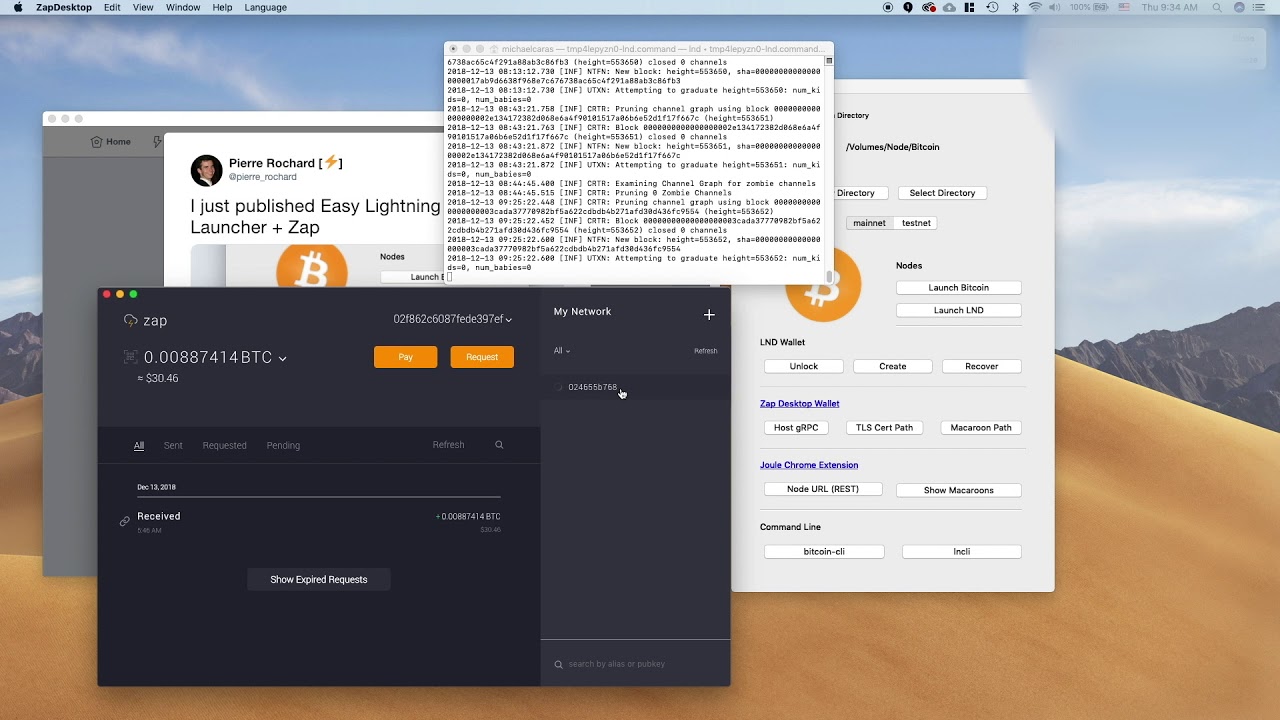Click the Siri icon in menu bar
This screenshot has width=1280, height=720.
tap(1240, 7)
